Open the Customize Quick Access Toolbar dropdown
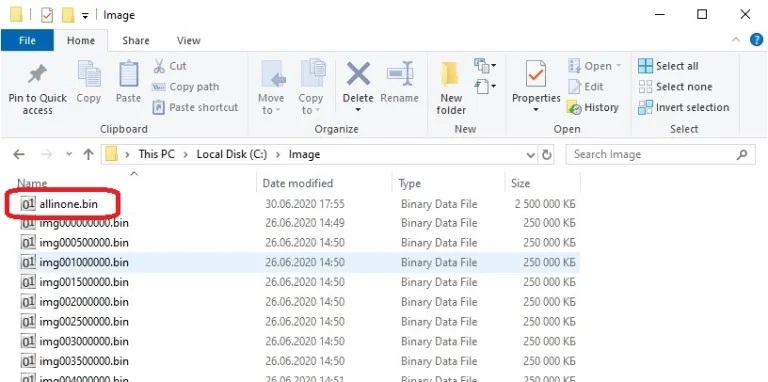The width and height of the screenshot is (768, 382). (x=85, y=16)
